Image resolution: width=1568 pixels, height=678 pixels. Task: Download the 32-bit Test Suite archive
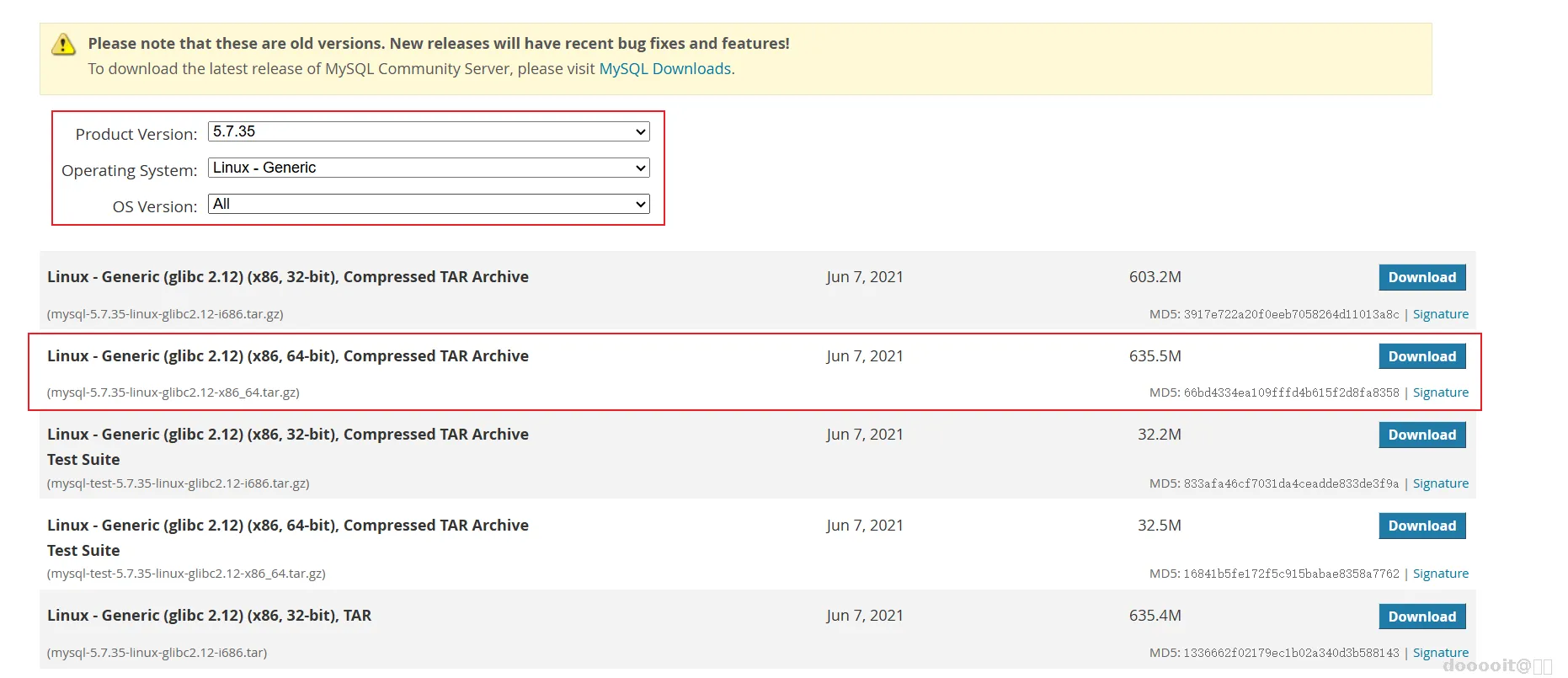point(1421,435)
